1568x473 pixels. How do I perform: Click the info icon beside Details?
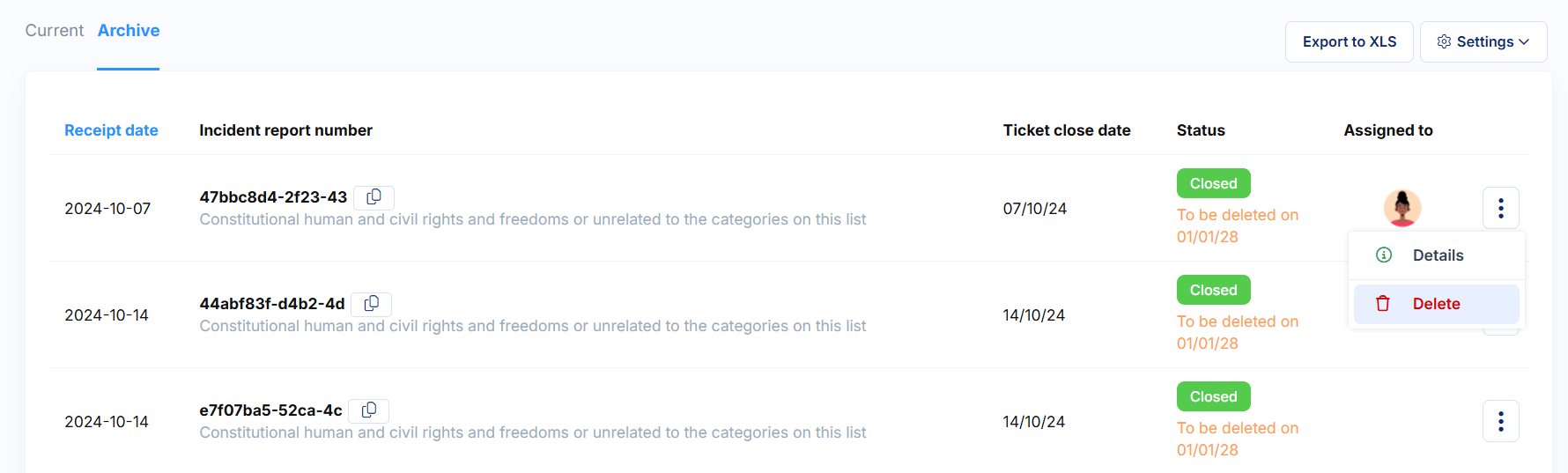click(1384, 255)
